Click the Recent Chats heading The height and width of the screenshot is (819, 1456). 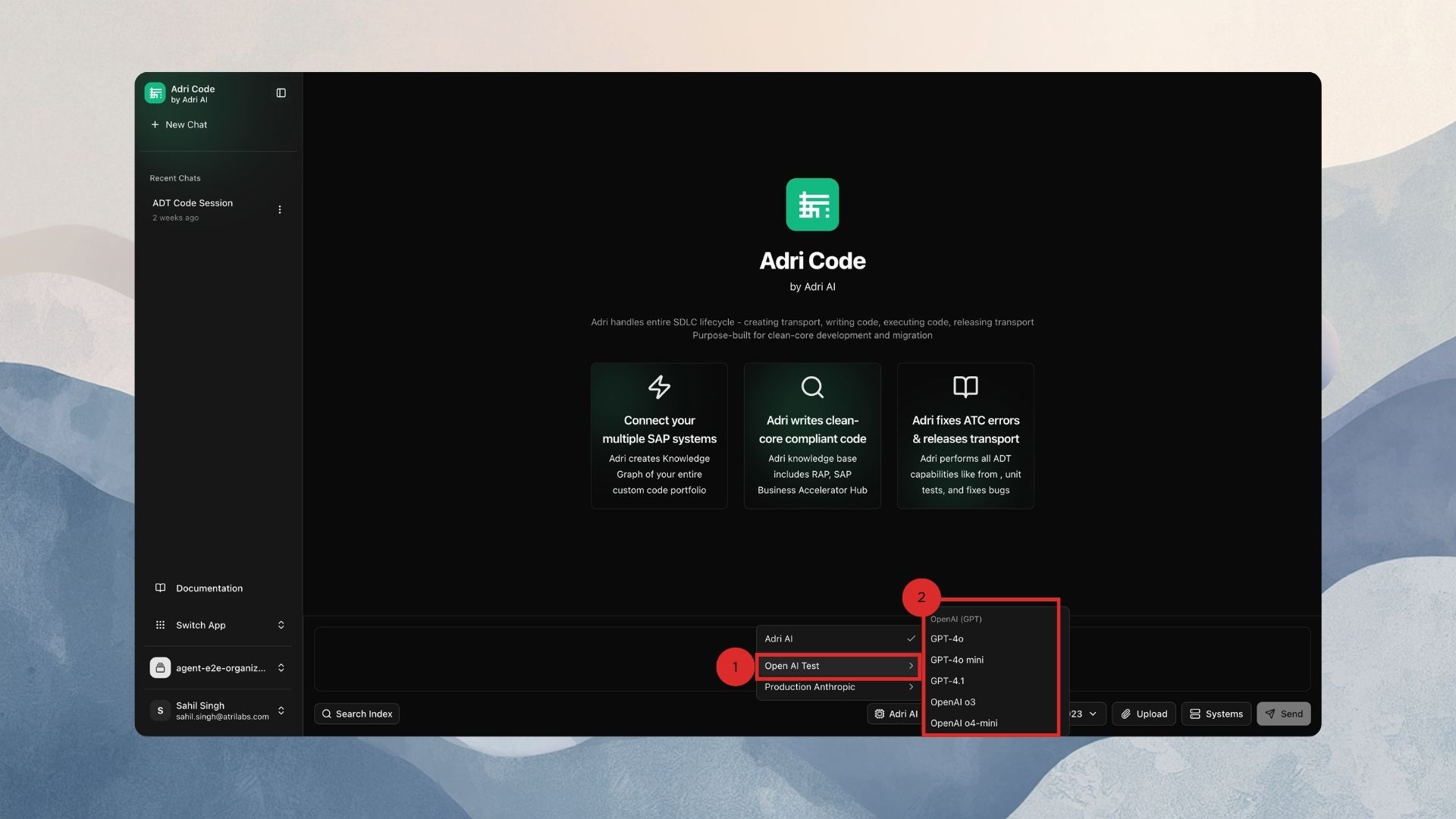pyautogui.click(x=175, y=179)
